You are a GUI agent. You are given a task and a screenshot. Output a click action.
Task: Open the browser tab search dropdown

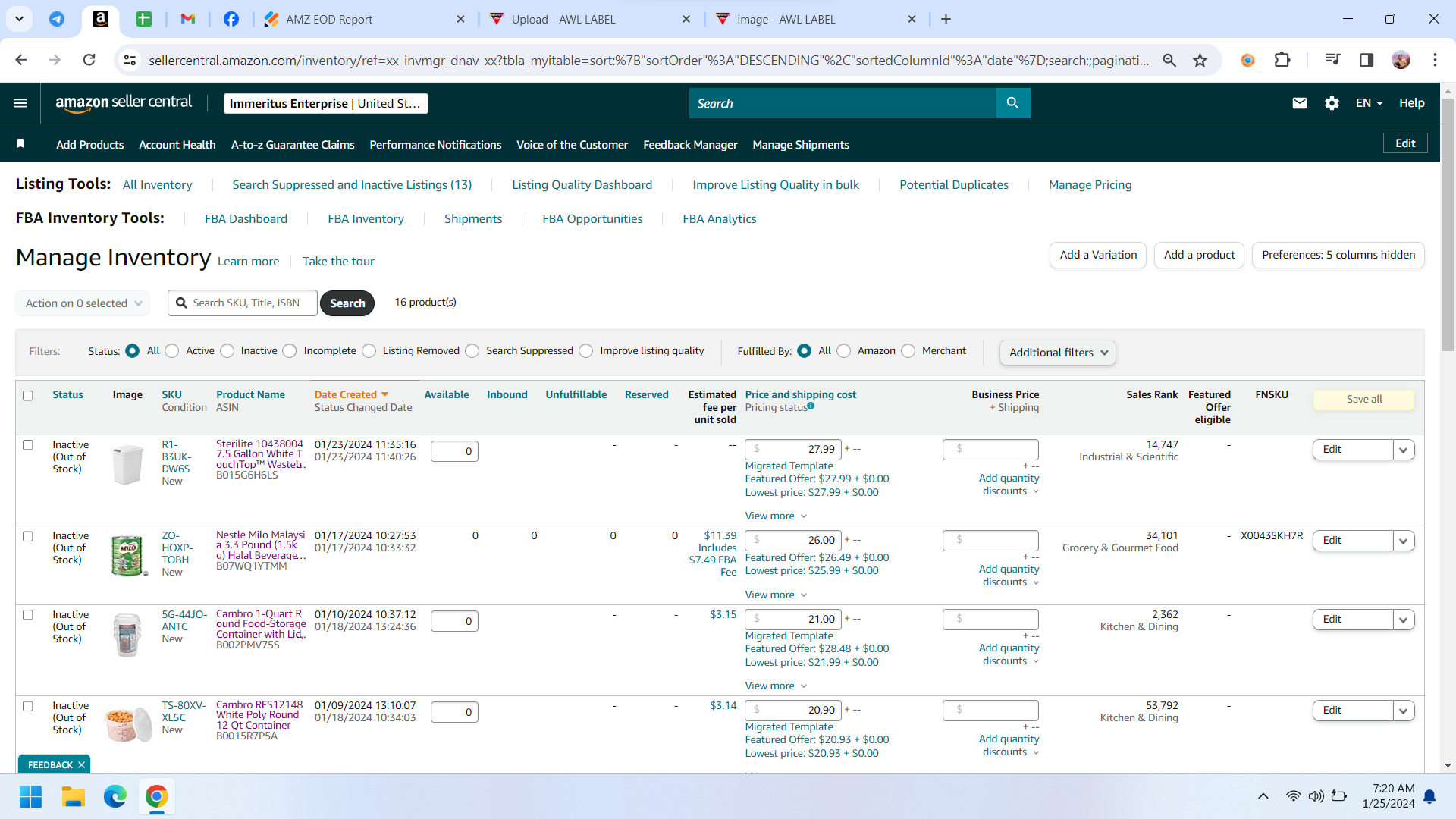click(19, 19)
